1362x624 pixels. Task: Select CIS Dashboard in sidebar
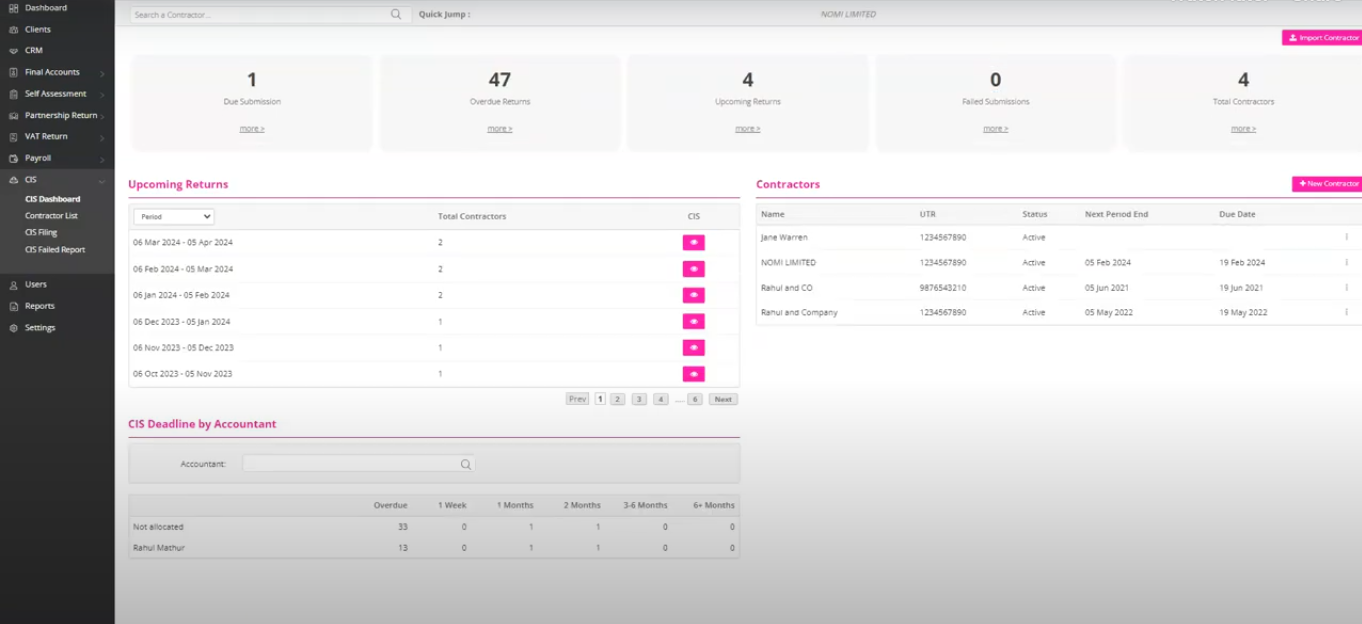click(53, 199)
